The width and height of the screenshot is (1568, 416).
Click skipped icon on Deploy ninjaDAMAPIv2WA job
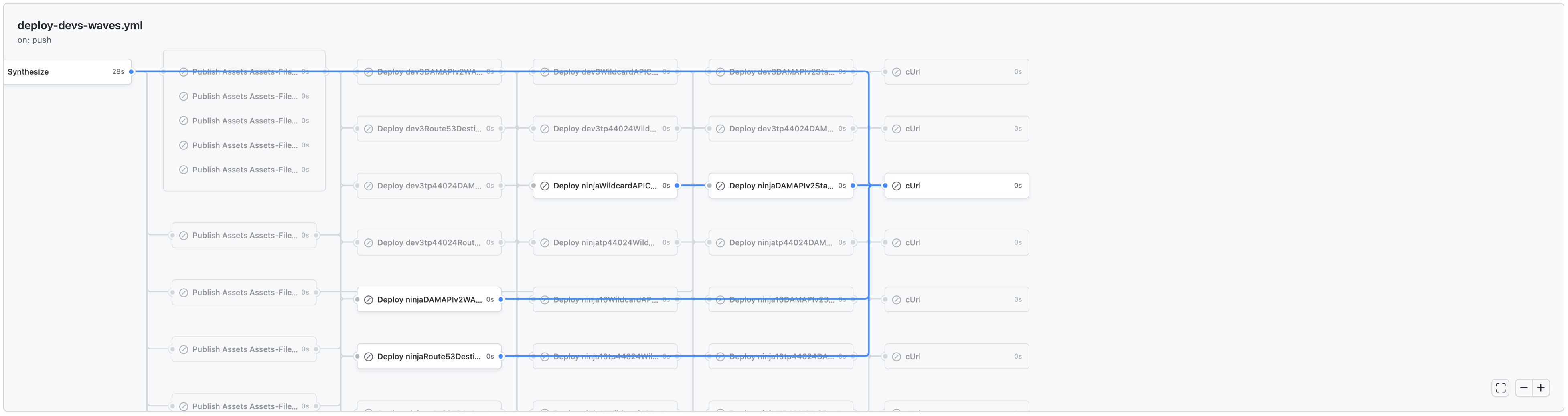(x=368, y=300)
